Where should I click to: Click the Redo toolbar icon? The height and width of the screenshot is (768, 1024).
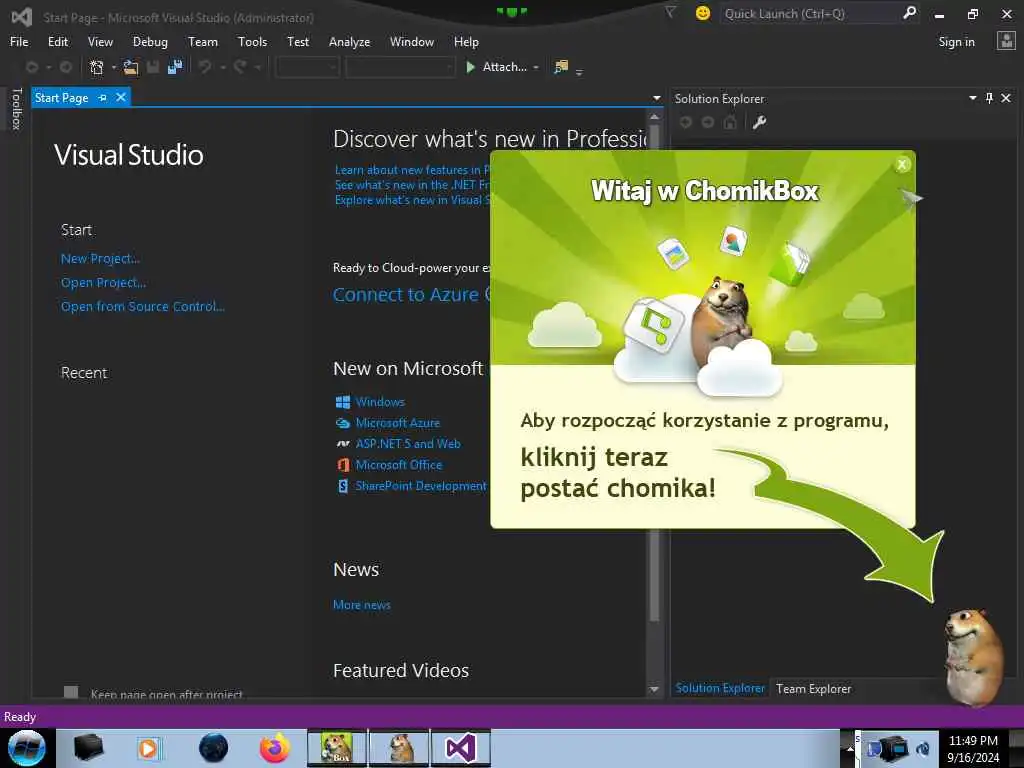240,67
